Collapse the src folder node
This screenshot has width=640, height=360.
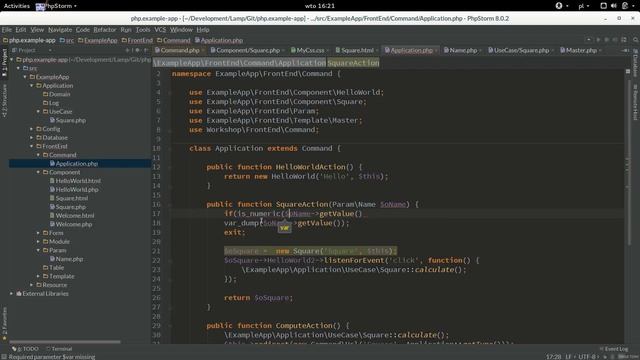(18, 68)
